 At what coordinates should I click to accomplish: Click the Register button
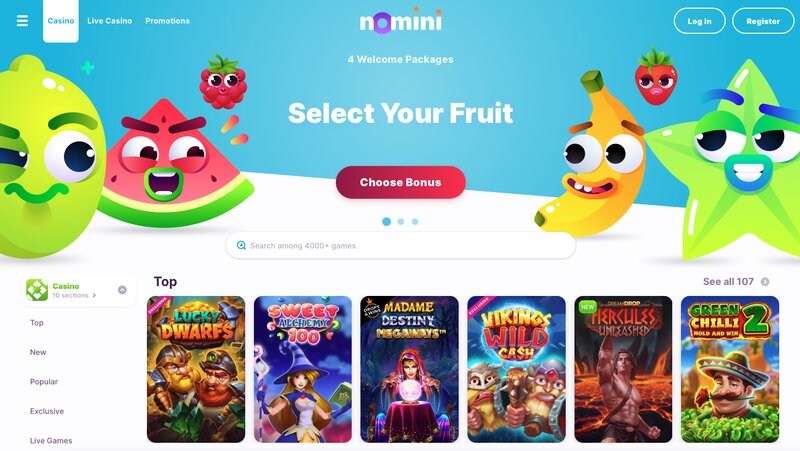[x=763, y=21]
